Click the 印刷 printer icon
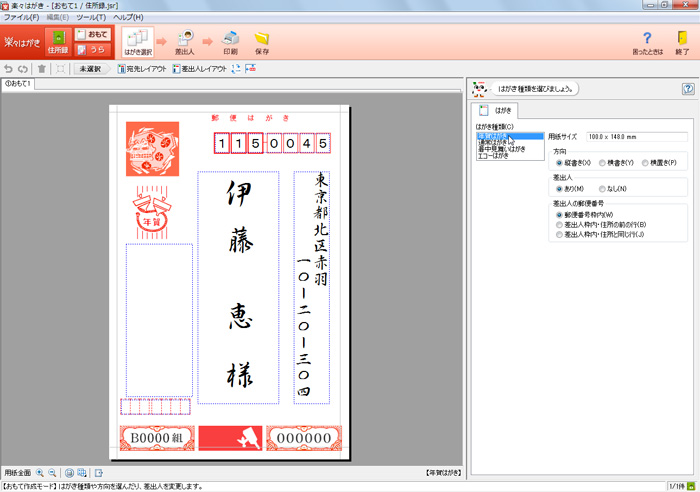The image size is (700, 492). (x=231, y=42)
